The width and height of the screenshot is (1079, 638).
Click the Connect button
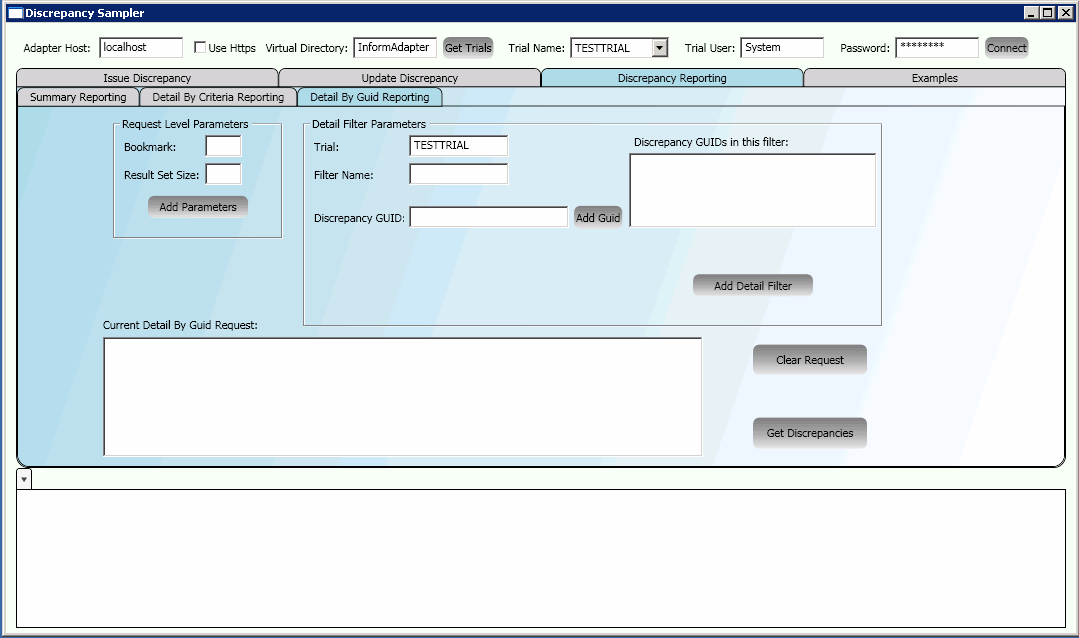(x=1006, y=47)
